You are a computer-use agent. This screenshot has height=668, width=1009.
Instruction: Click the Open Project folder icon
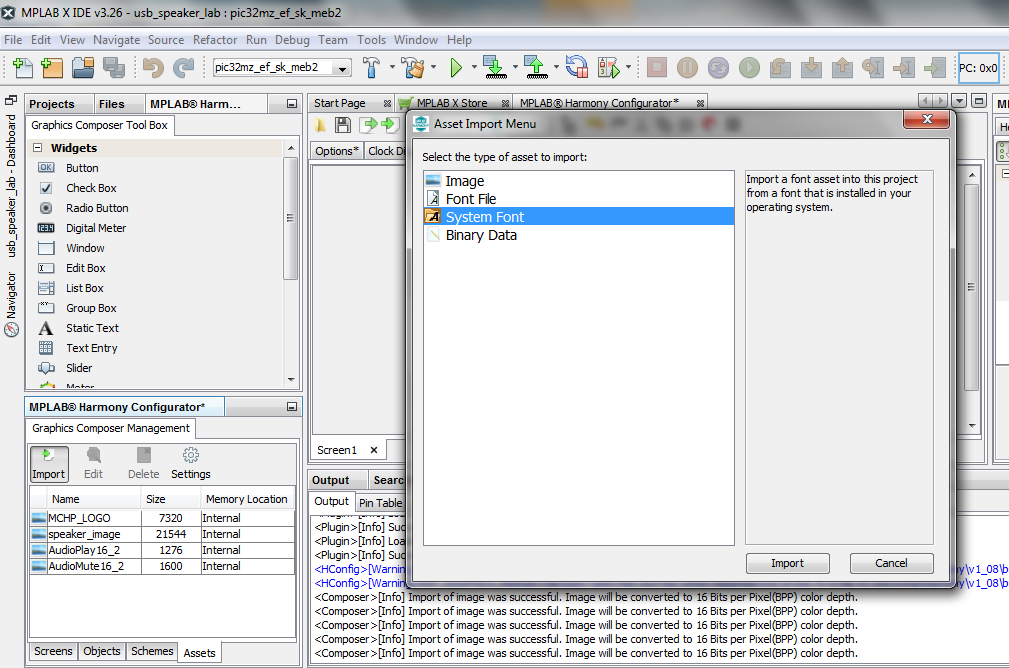pos(82,68)
